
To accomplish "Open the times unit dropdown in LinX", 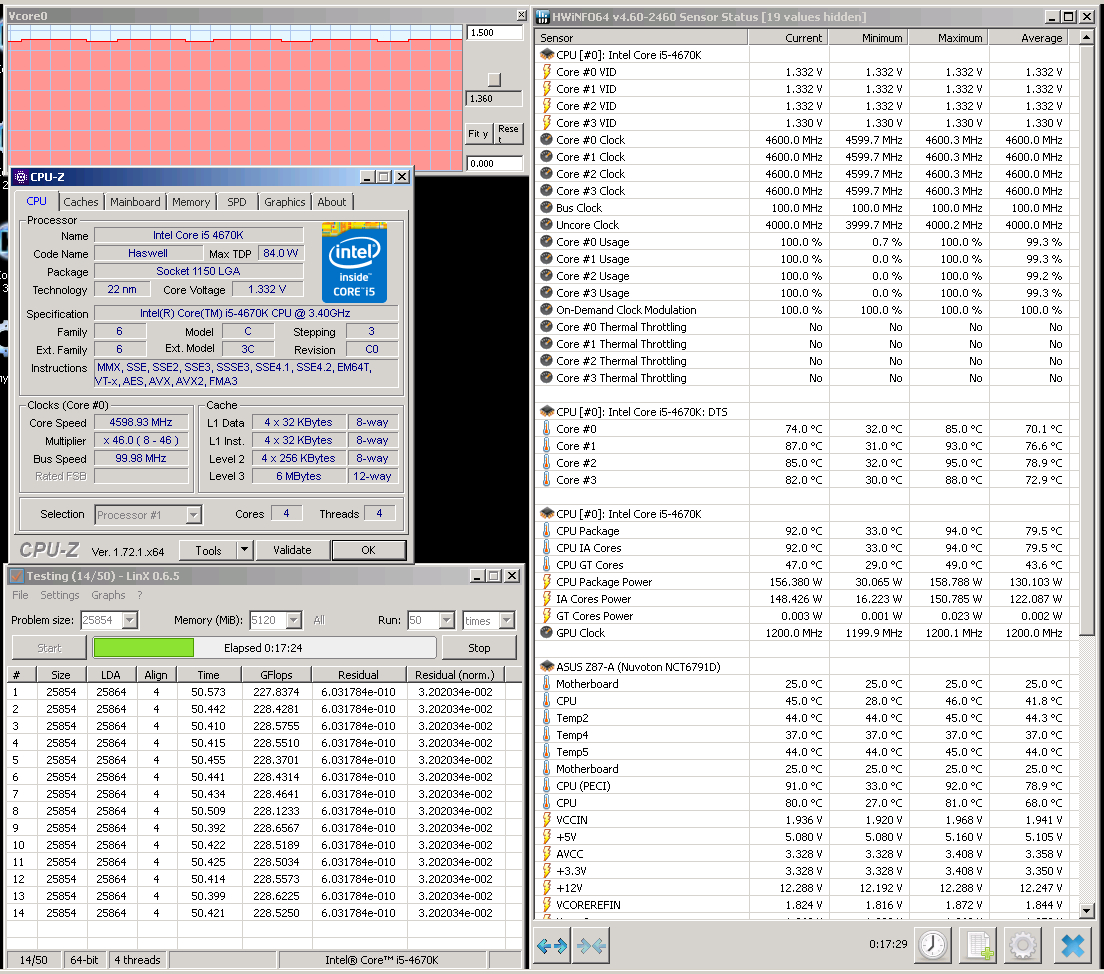I will tap(507, 620).
